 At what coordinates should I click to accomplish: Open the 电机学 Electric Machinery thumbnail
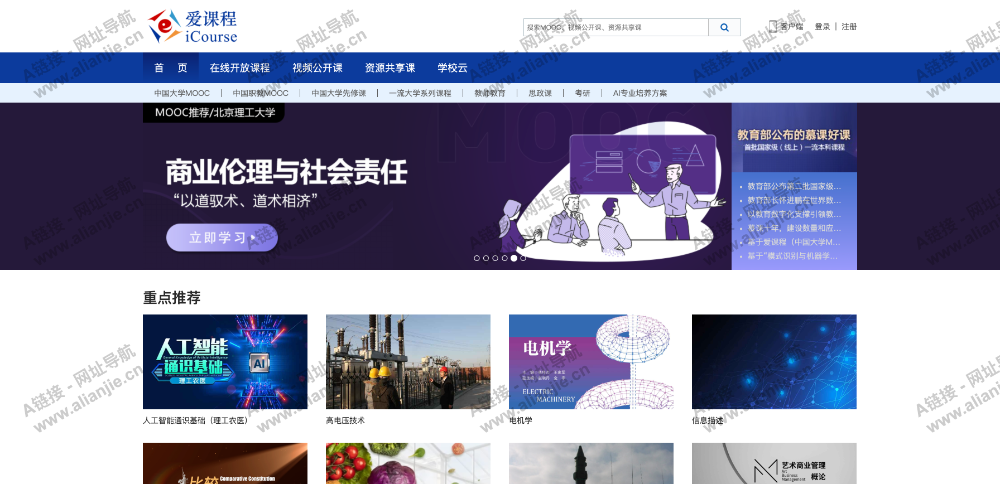(x=591, y=362)
